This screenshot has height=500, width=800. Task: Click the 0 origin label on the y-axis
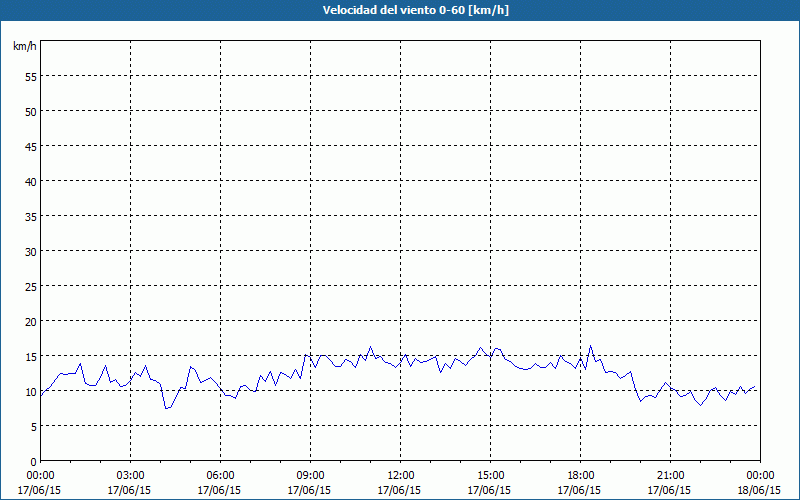34,462
